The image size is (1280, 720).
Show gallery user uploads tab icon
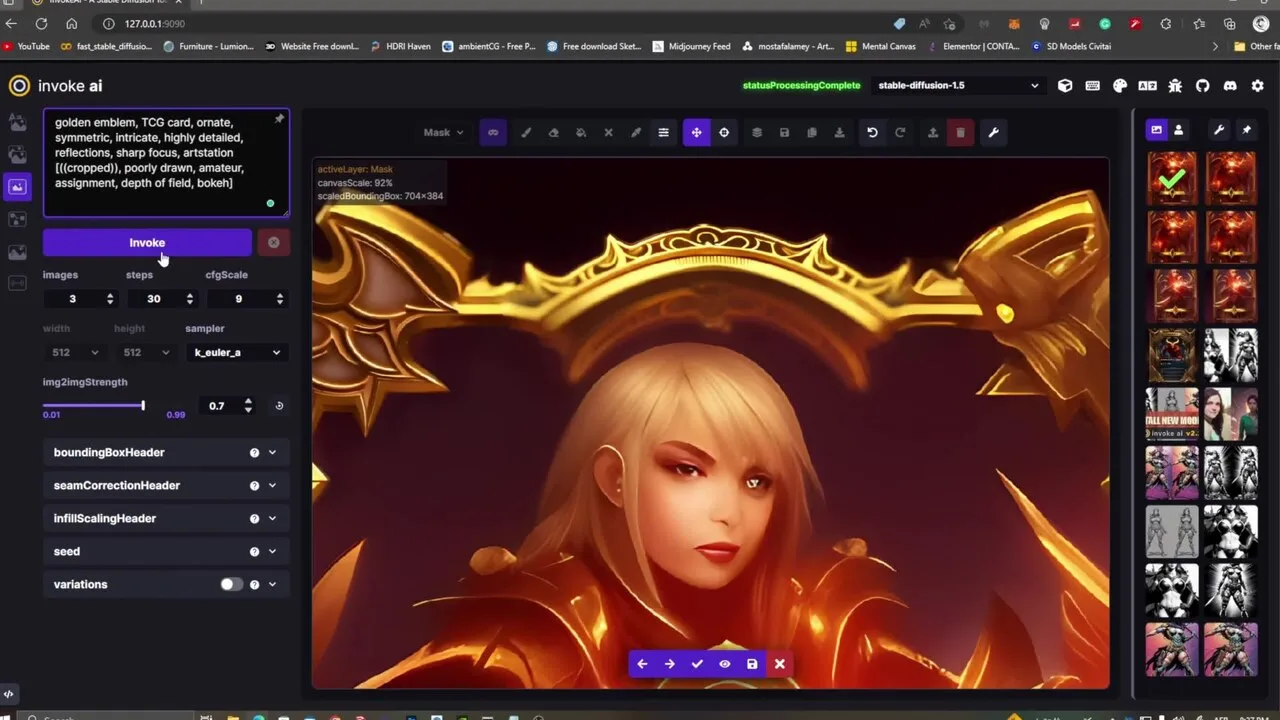[x=1179, y=130]
